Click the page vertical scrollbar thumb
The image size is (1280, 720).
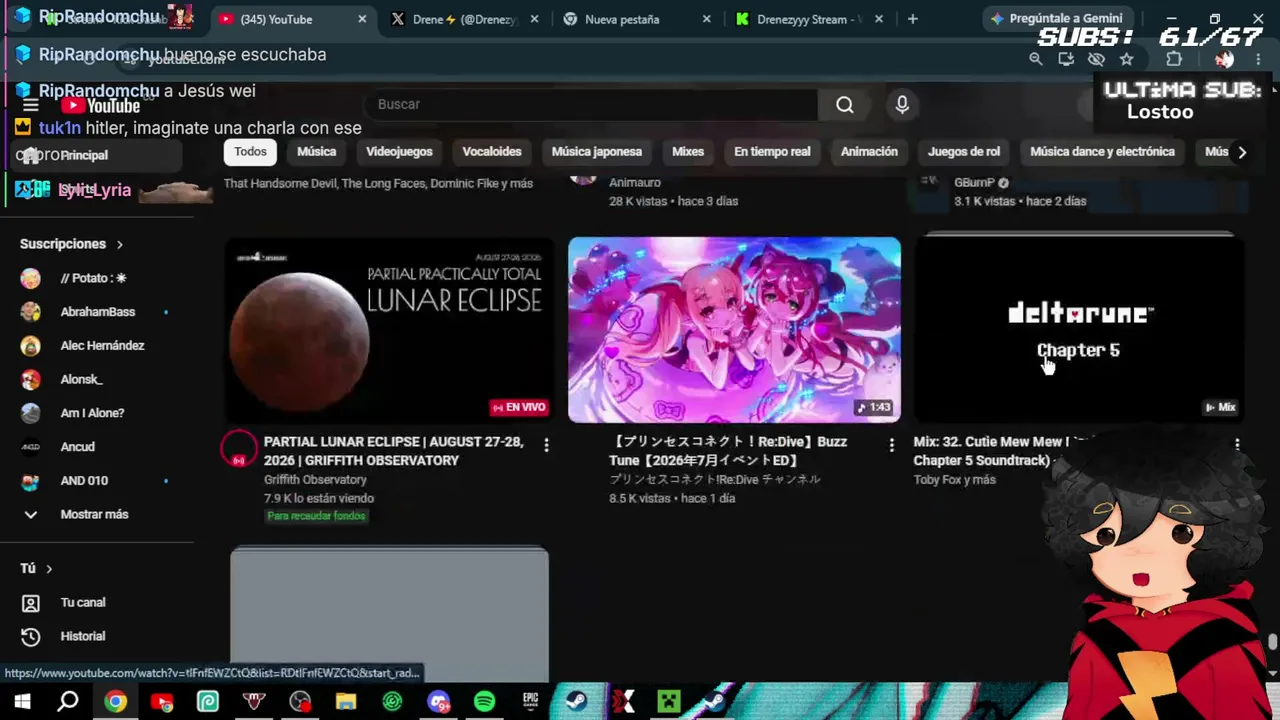[1272, 643]
